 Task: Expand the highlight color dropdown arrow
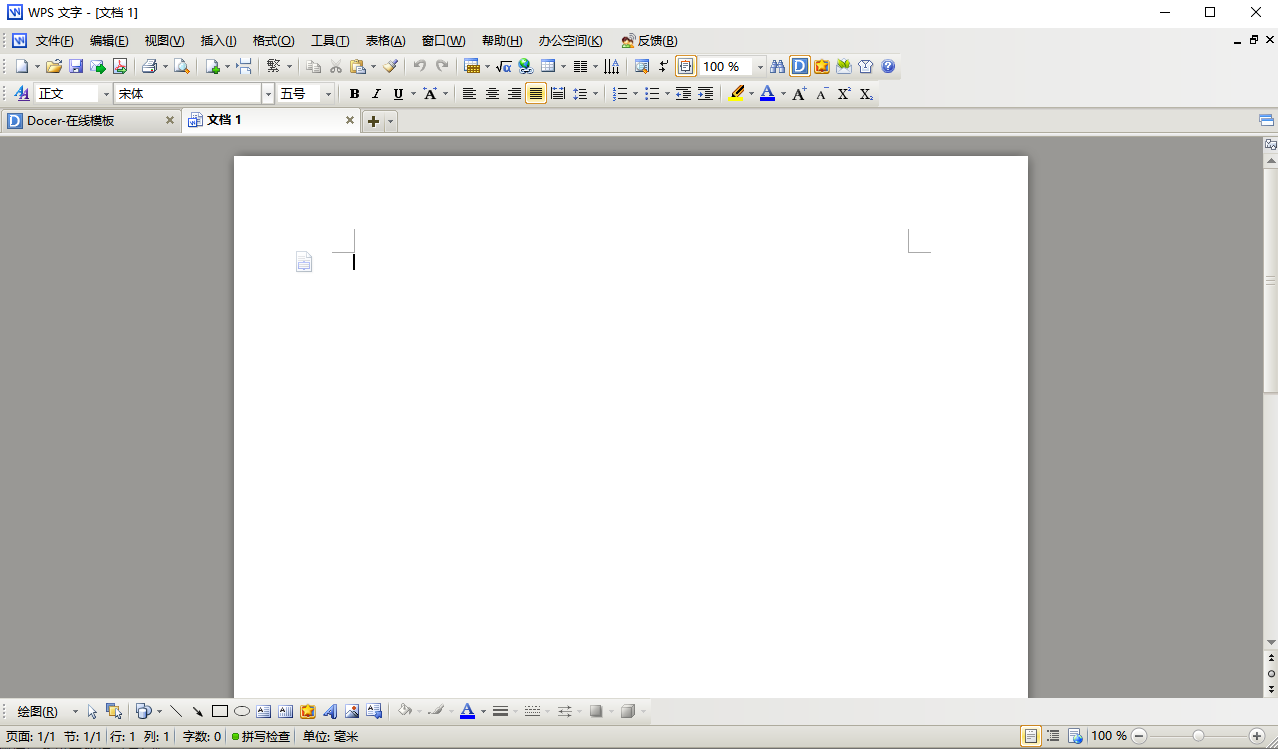tap(751, 94)
